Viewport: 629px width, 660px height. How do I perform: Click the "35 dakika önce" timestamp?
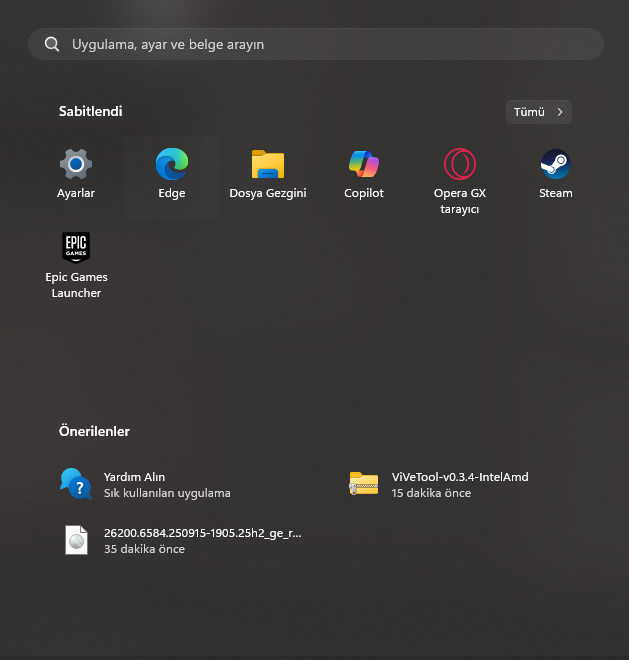pos(144,549)
